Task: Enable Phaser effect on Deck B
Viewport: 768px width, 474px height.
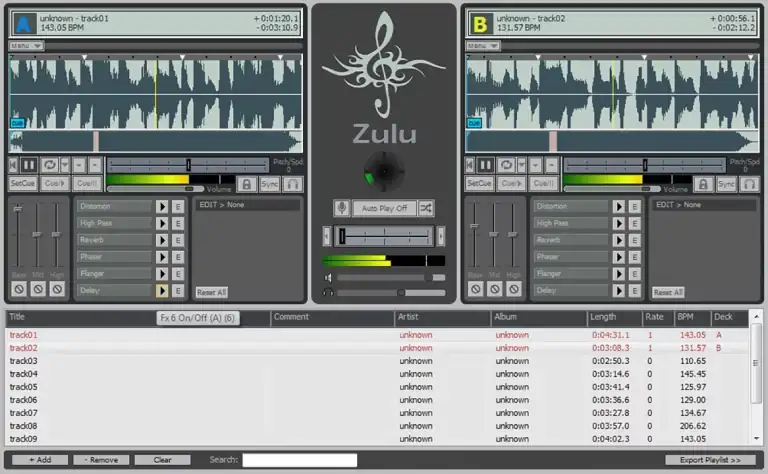Action: (619, 257)
